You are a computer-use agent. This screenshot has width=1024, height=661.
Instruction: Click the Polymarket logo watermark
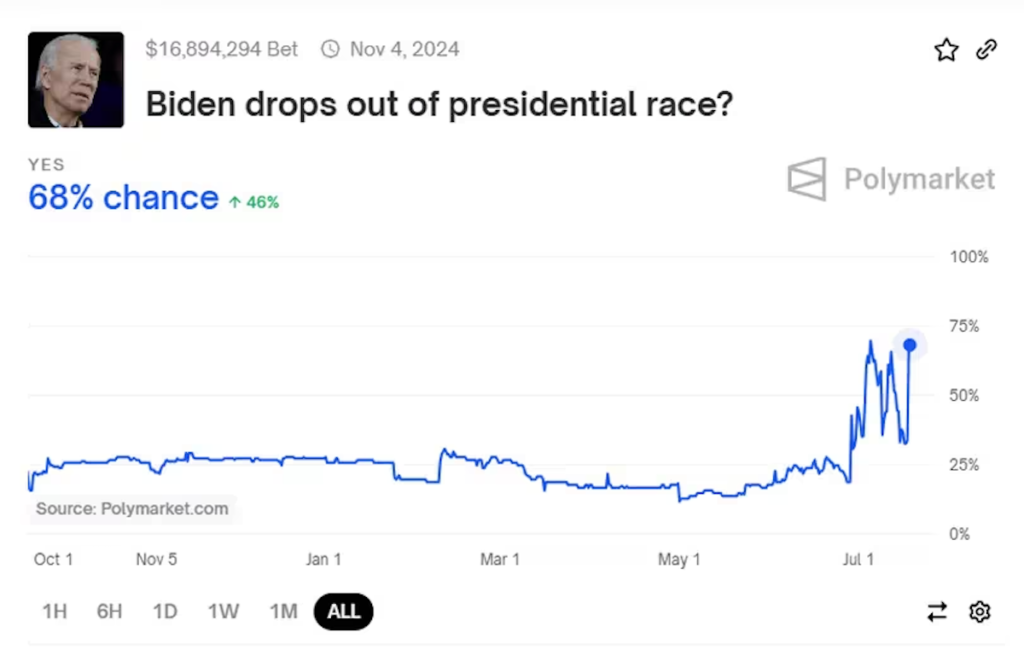point(891,179)
